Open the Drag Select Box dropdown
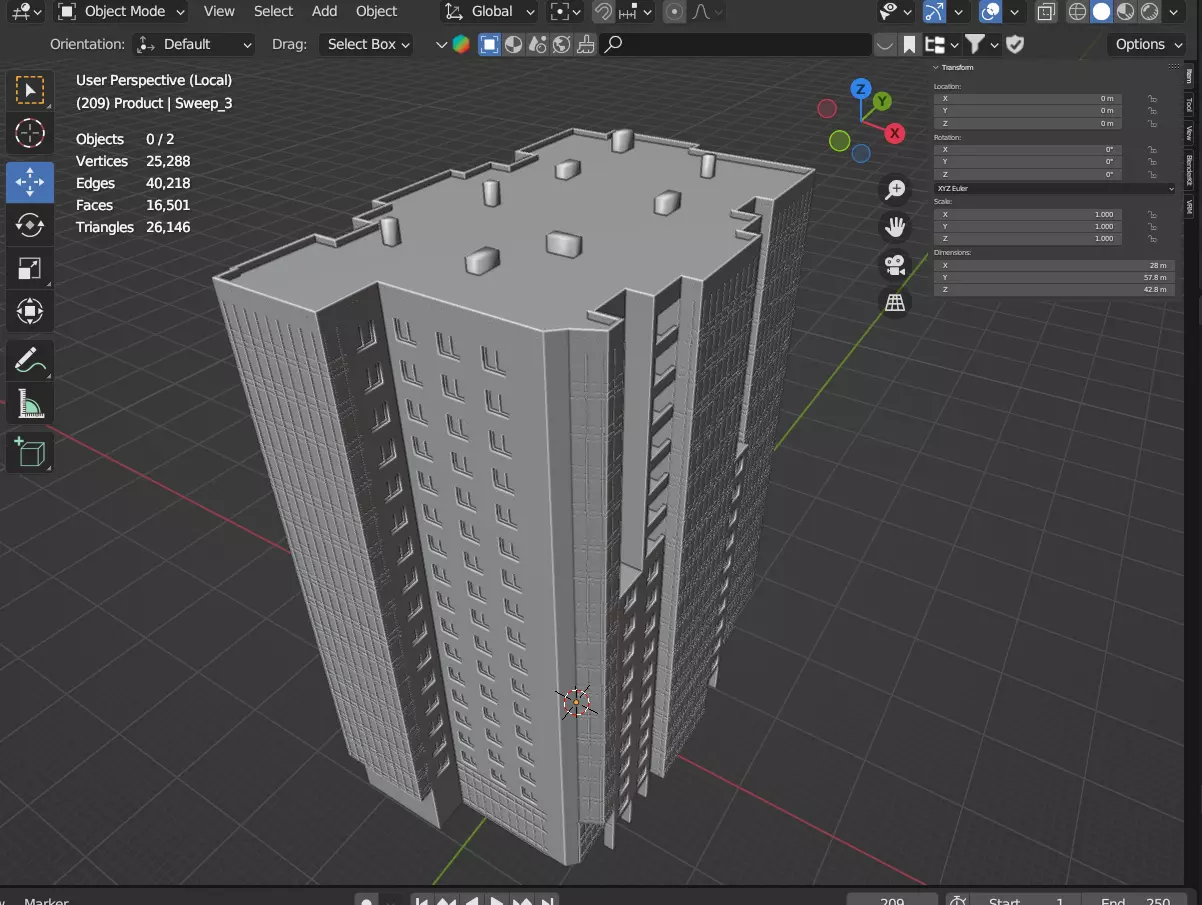 click(x=365, y=44)
